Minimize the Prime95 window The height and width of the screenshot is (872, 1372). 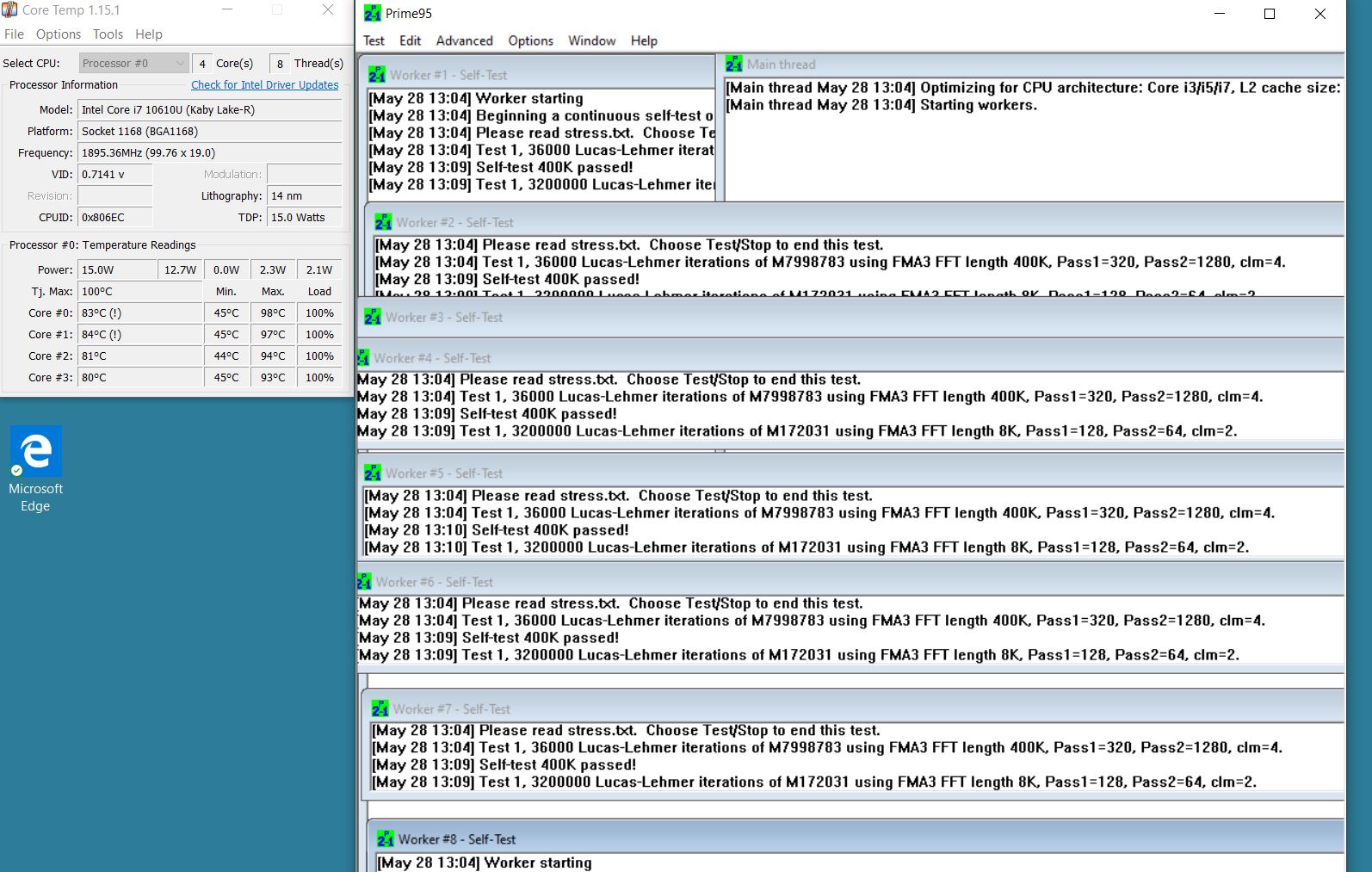pos(1220,14)
